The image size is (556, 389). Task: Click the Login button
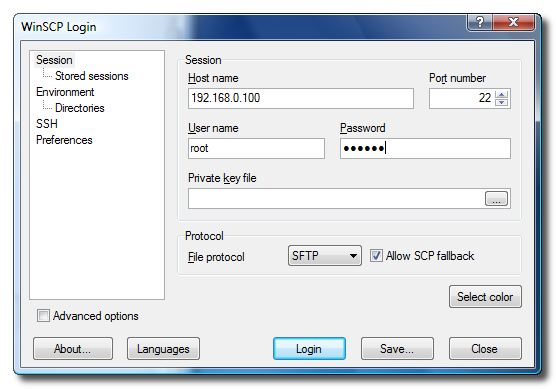coord(309,349)
